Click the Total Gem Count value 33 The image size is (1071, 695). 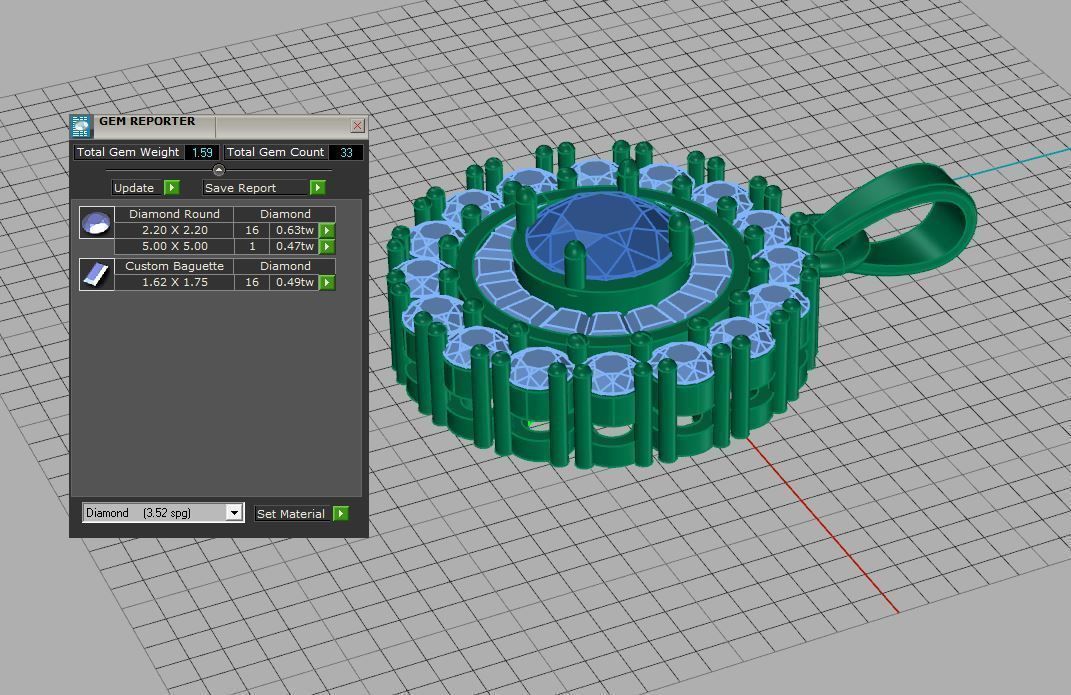pos(346,152)
